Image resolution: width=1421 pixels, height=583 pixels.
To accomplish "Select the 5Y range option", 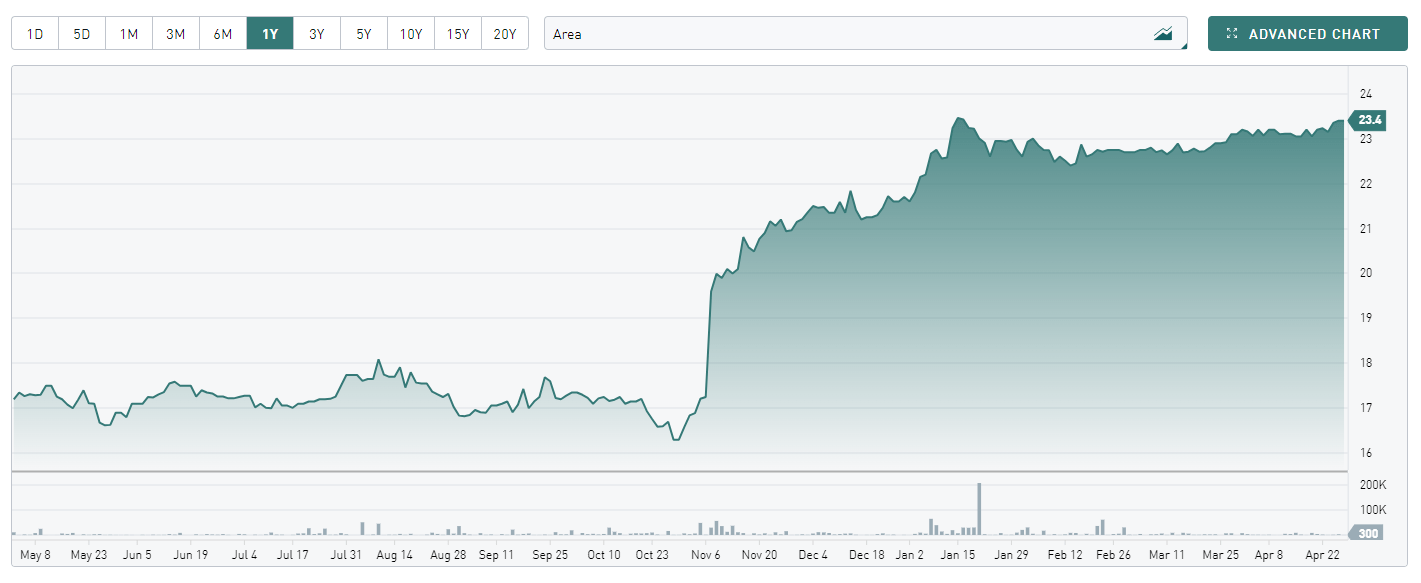I will coord(363,33).
